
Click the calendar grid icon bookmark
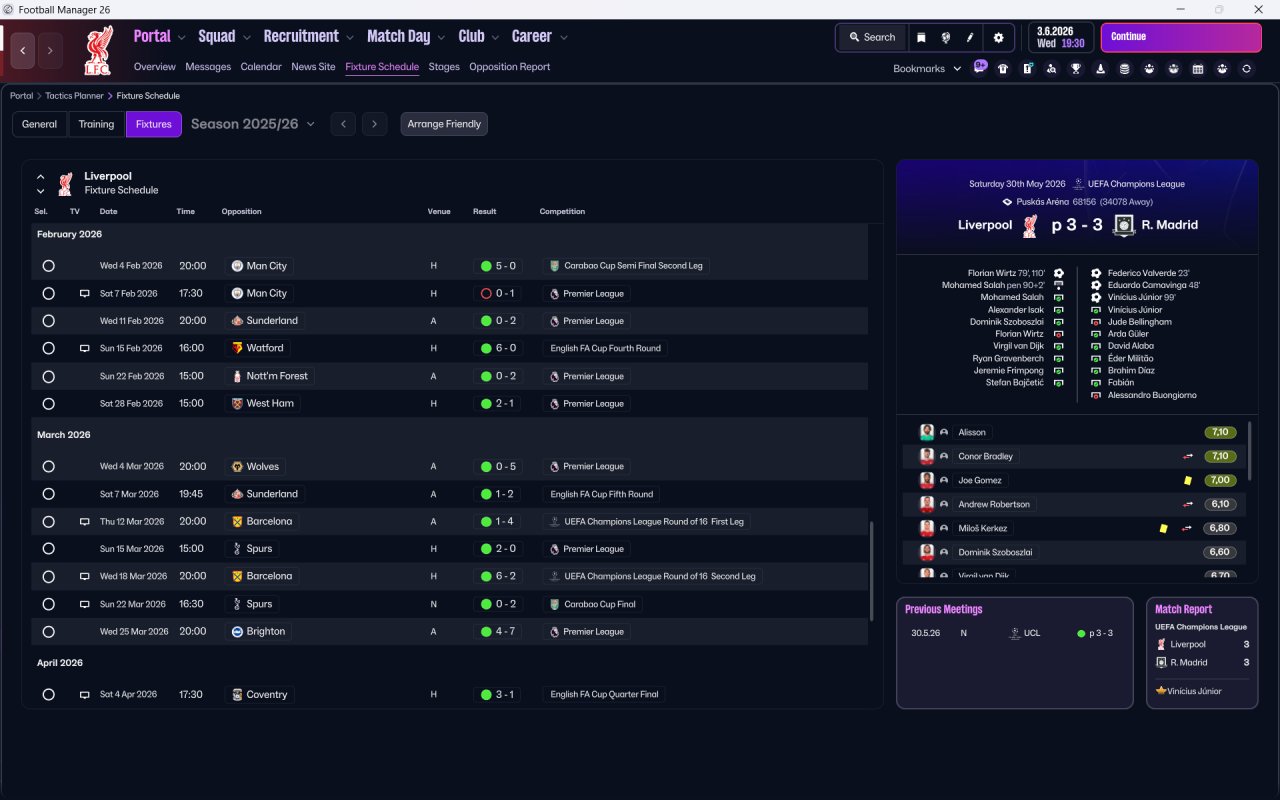coord(1198,69)
